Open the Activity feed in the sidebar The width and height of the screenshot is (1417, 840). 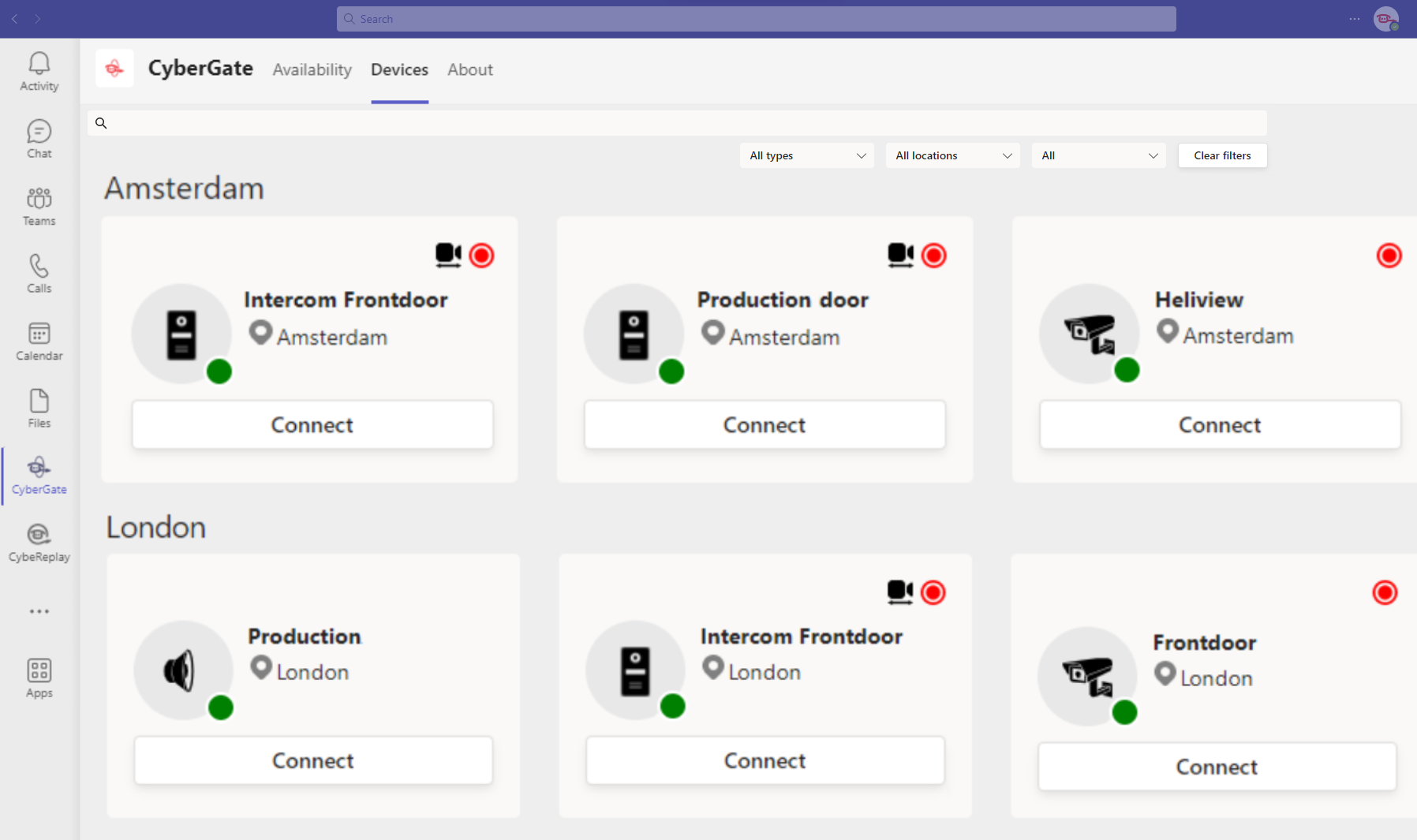[x=39, y=72]
